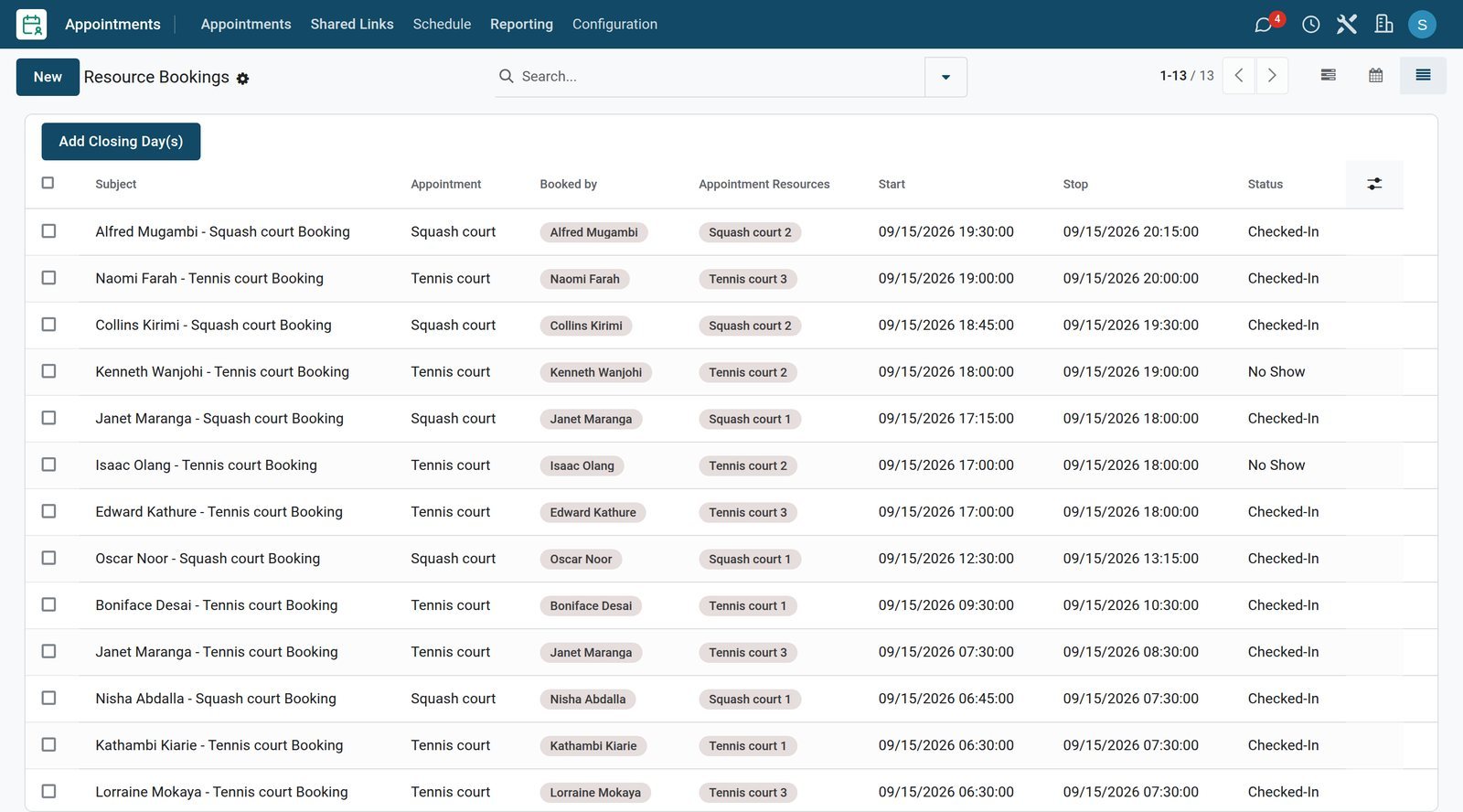Screen dimensions: 1463x812
Task: Switch to the list view
Action: point(1424,76)
